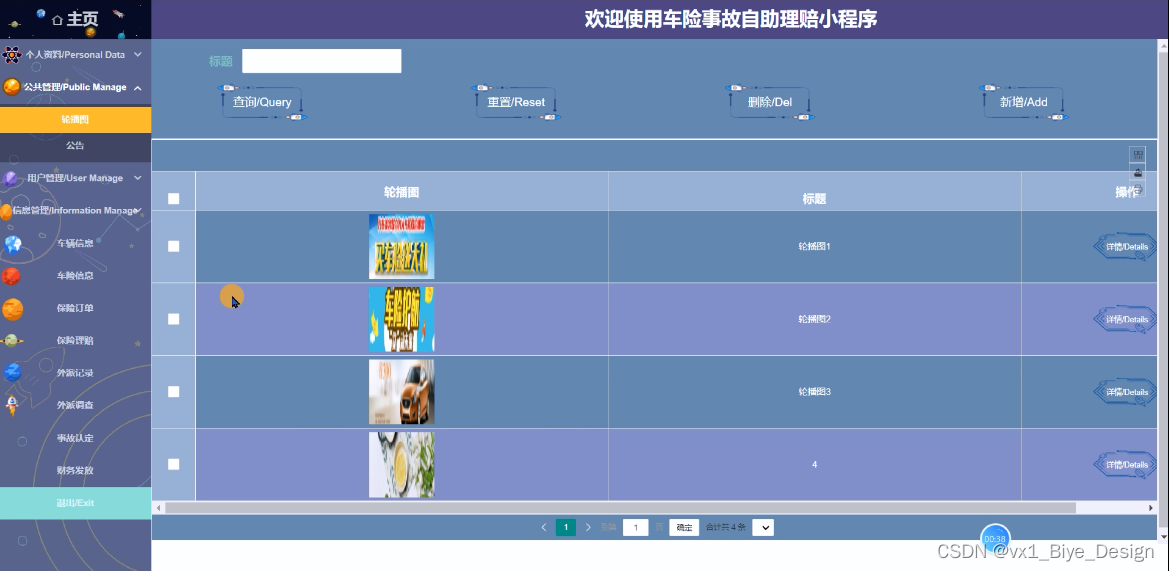Click the 详情/Details button for 轮播图3
Viewport: 1169px width, 571px height.
tap(1126, 392)
